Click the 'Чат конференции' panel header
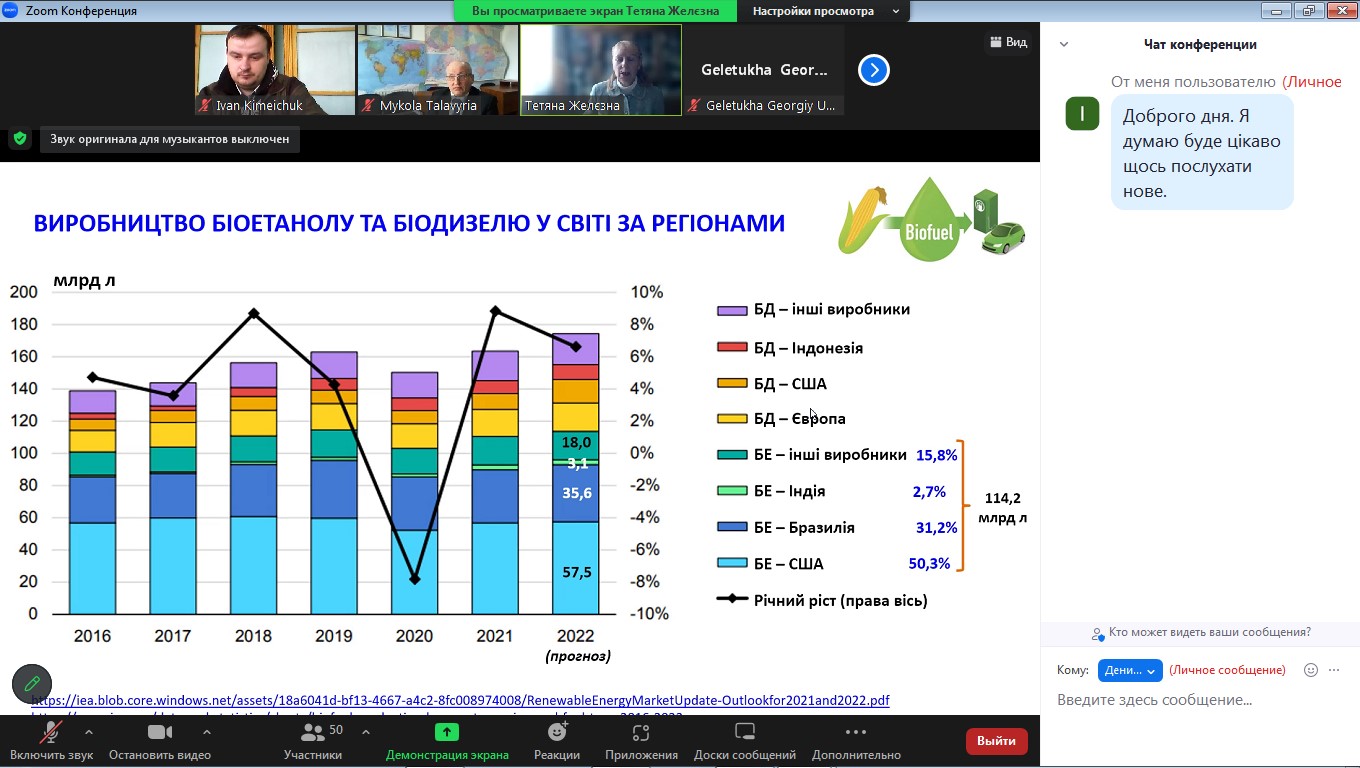Viewport: 1360px width, 768px height. 1200,44
